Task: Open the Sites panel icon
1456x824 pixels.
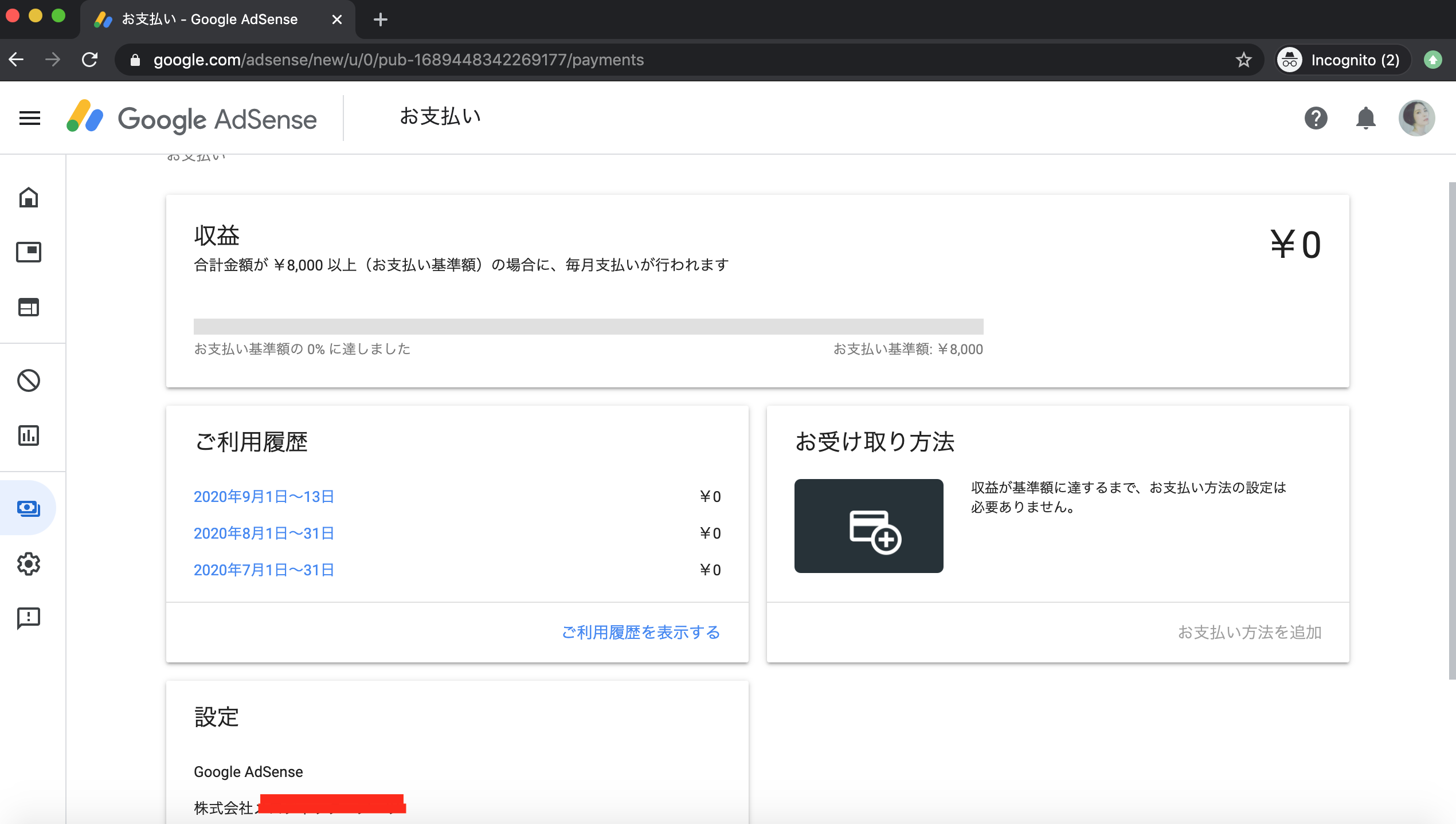Action: coord(28,308)
